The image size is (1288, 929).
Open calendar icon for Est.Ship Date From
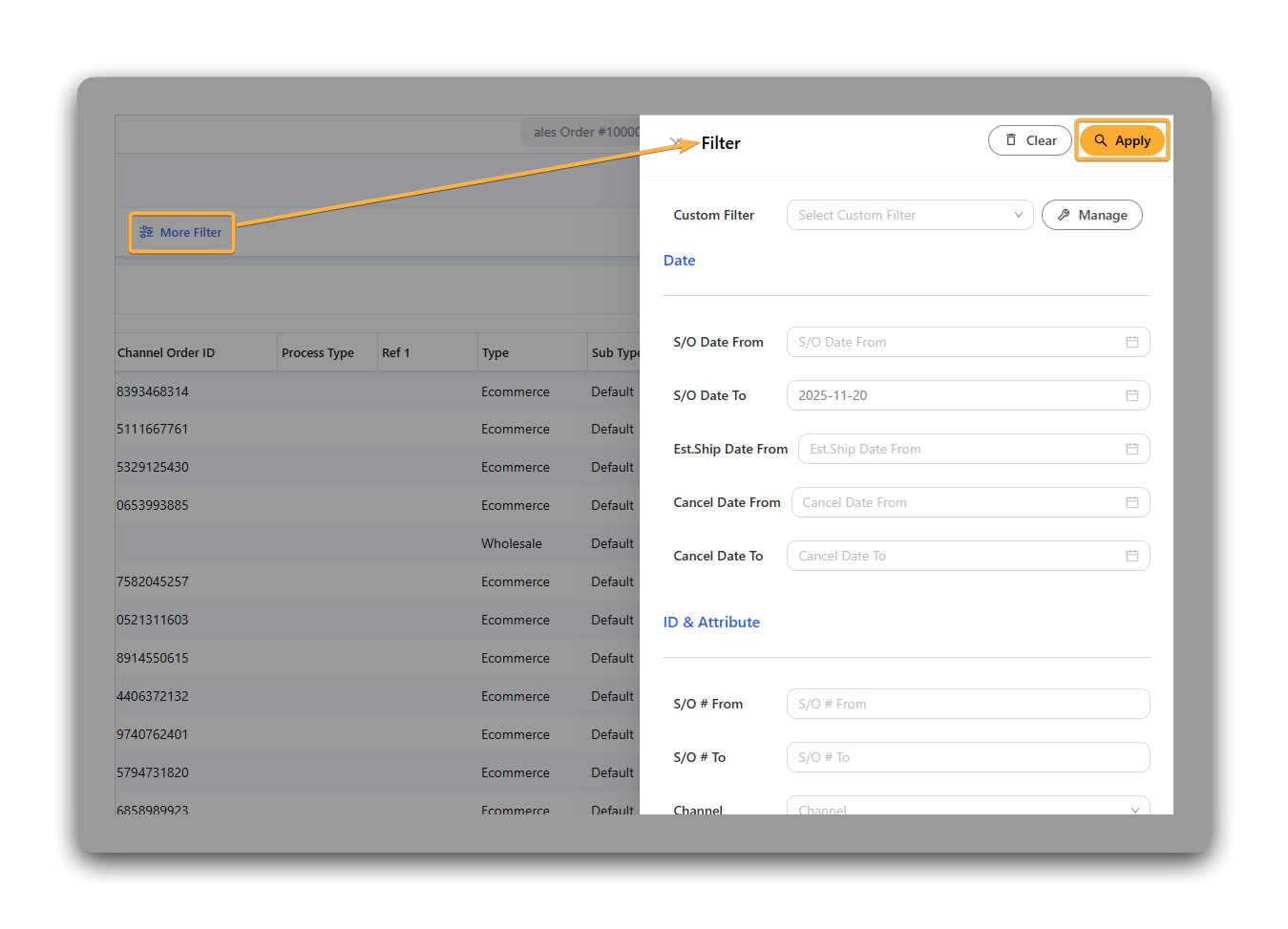[x=1131, y=449]
